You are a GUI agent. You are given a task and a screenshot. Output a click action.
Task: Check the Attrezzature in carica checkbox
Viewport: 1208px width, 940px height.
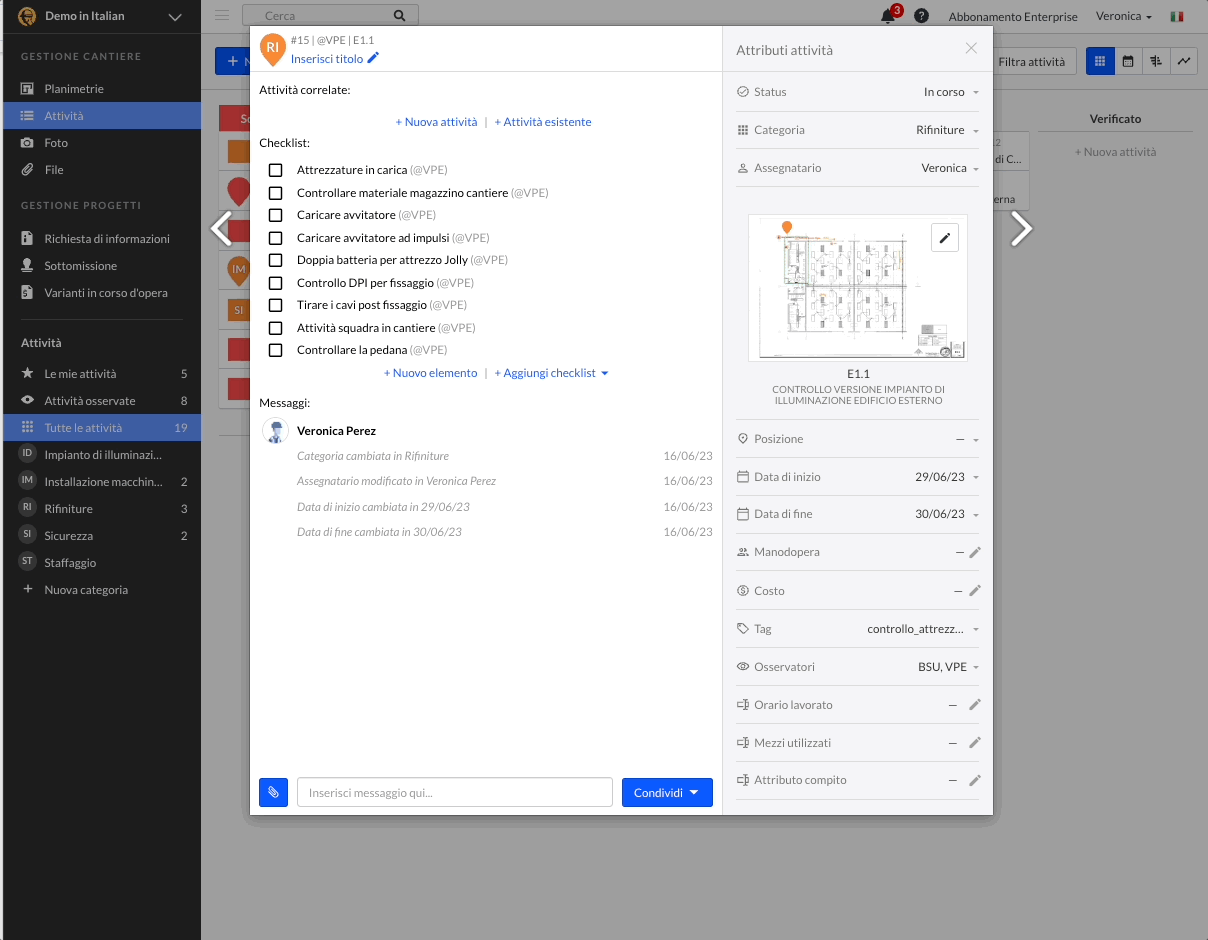[x=276, y=171]
